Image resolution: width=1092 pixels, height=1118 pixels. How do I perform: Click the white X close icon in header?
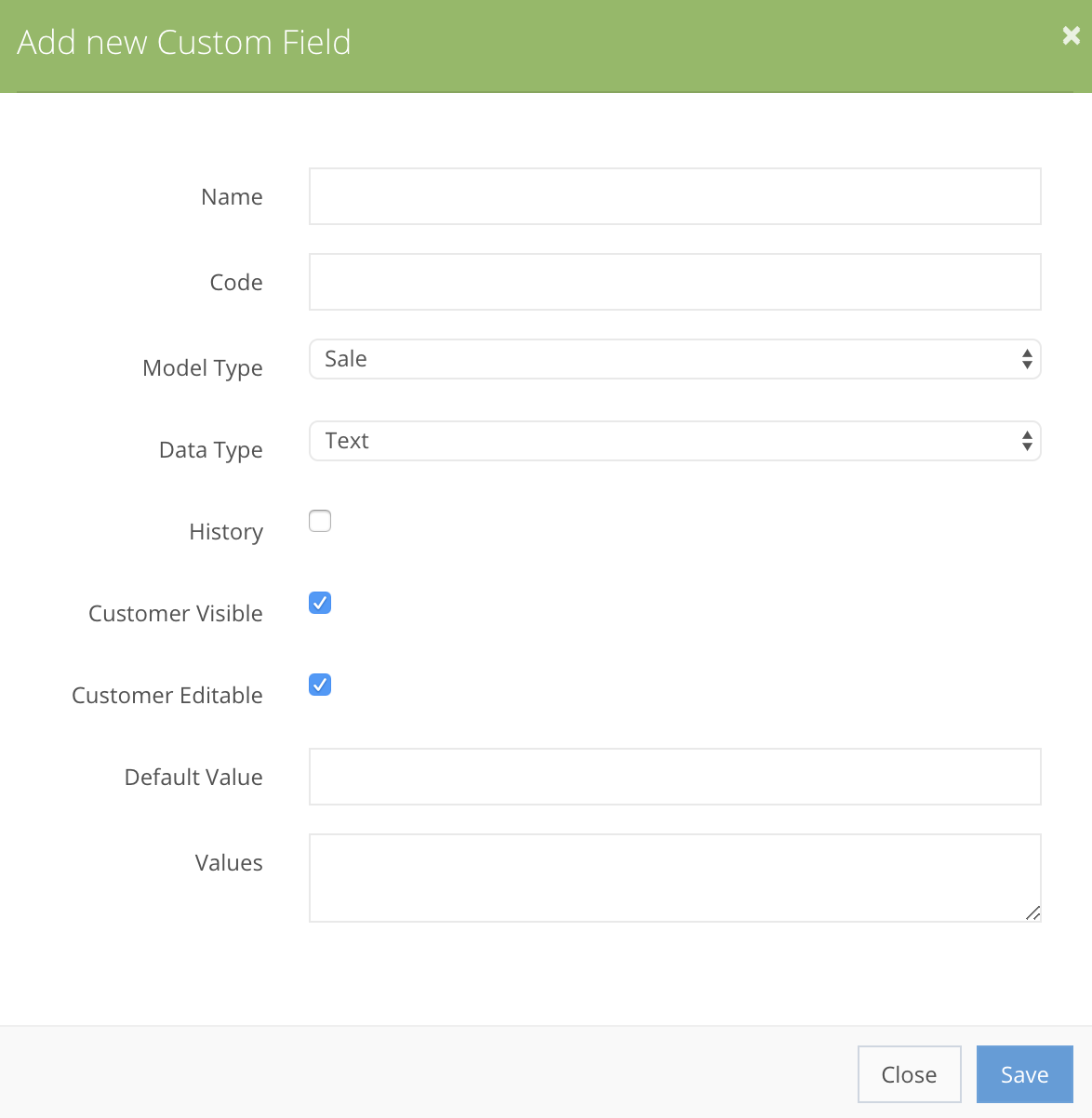1071,36
